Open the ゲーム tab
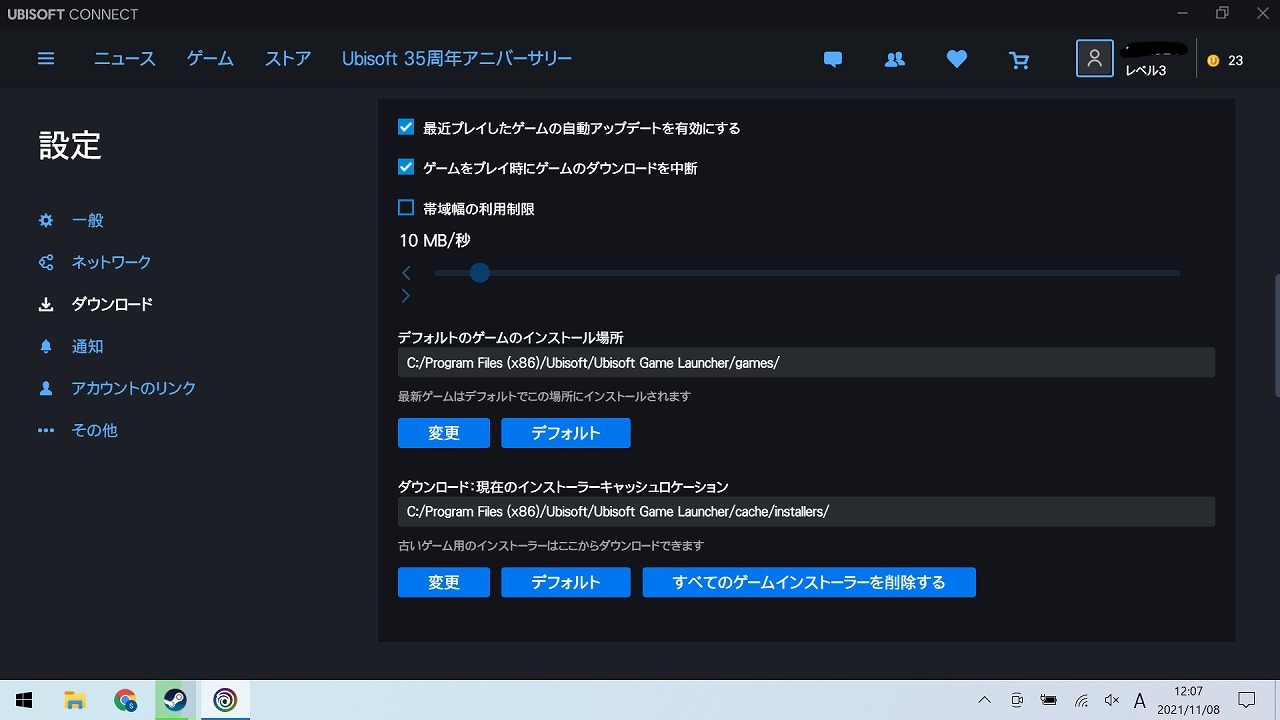The height and width of the screenshot is (720, 1280). coord(210,59)
